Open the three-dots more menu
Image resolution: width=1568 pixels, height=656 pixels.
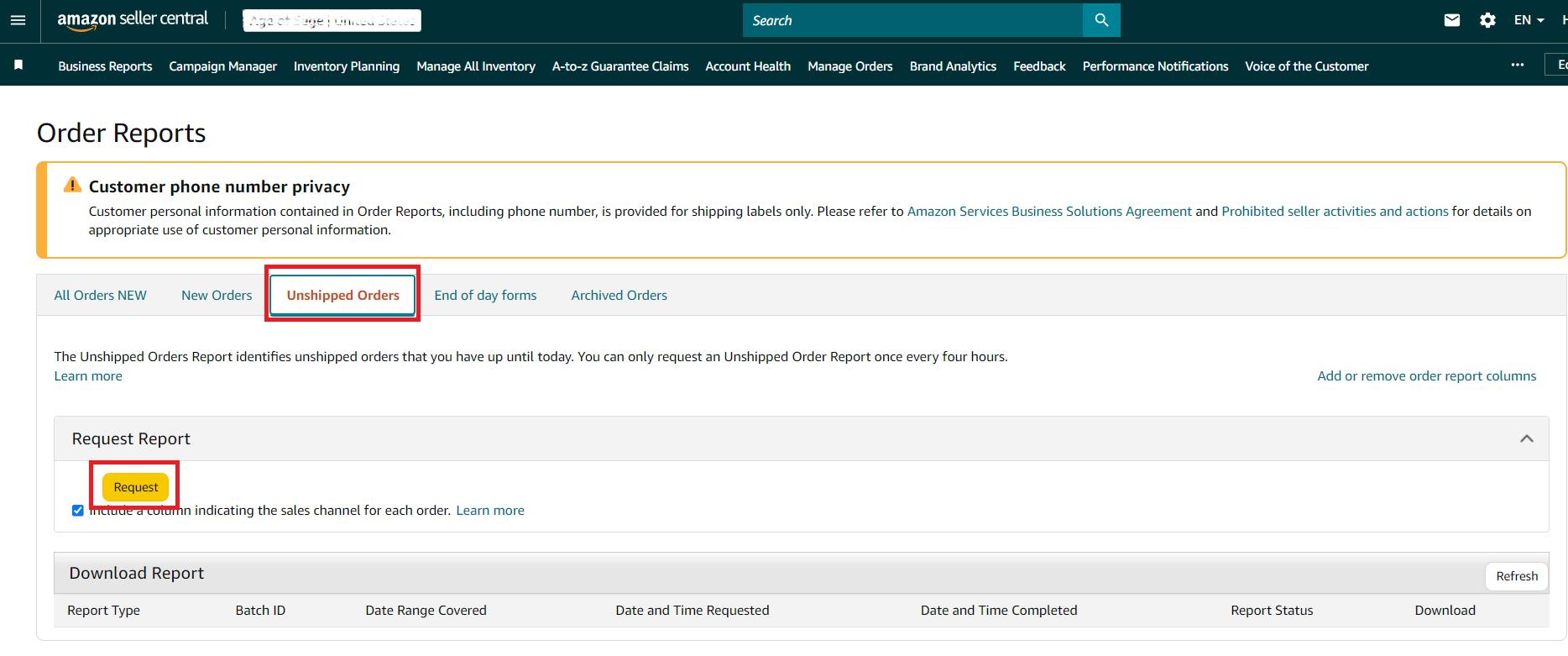1518,65
